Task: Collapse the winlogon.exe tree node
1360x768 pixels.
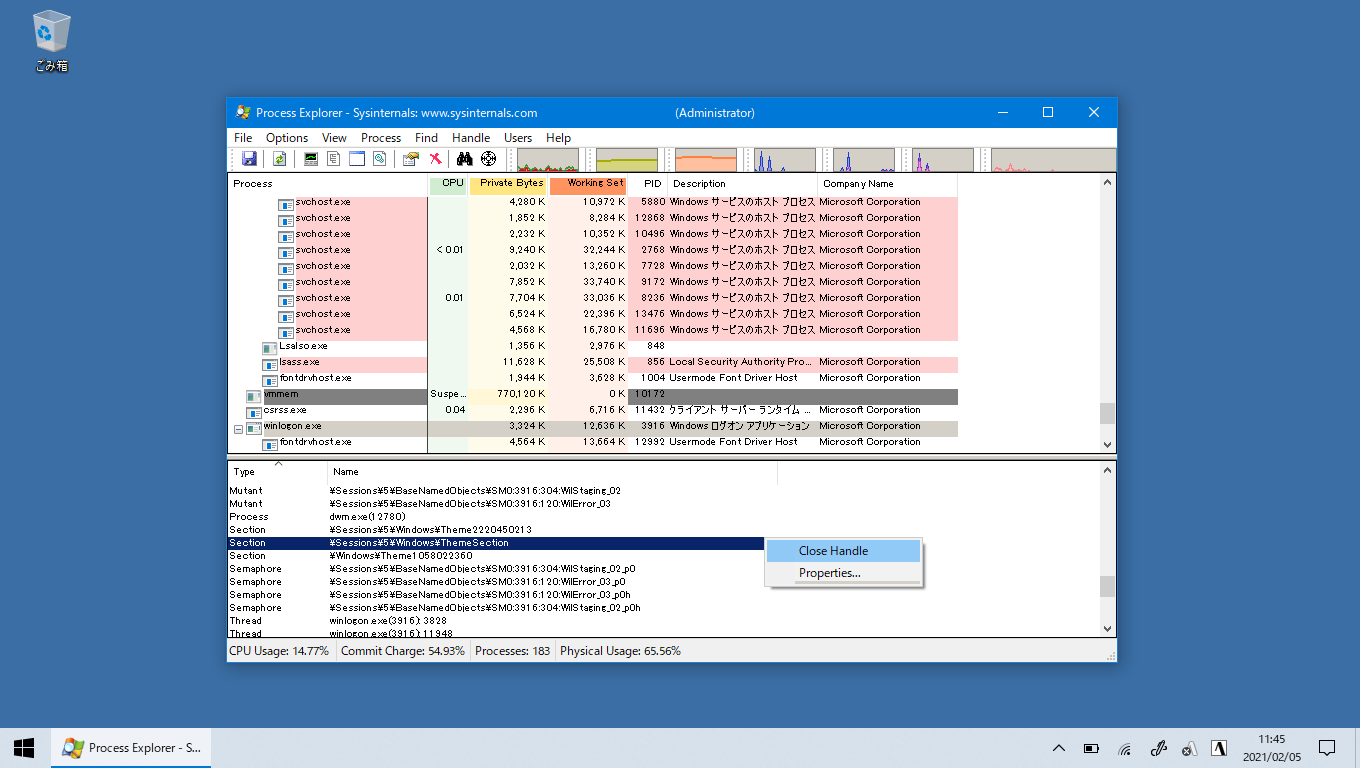Action: [x=238, y=429]
